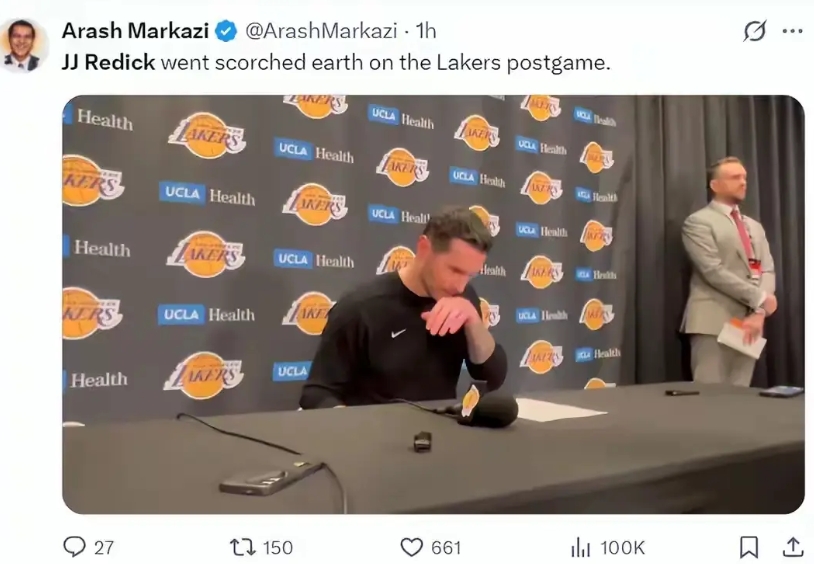The width and height of the screenshot is (814, 564).
Task: Open the three-dot more options menu
Action: (x=792, y=31)
